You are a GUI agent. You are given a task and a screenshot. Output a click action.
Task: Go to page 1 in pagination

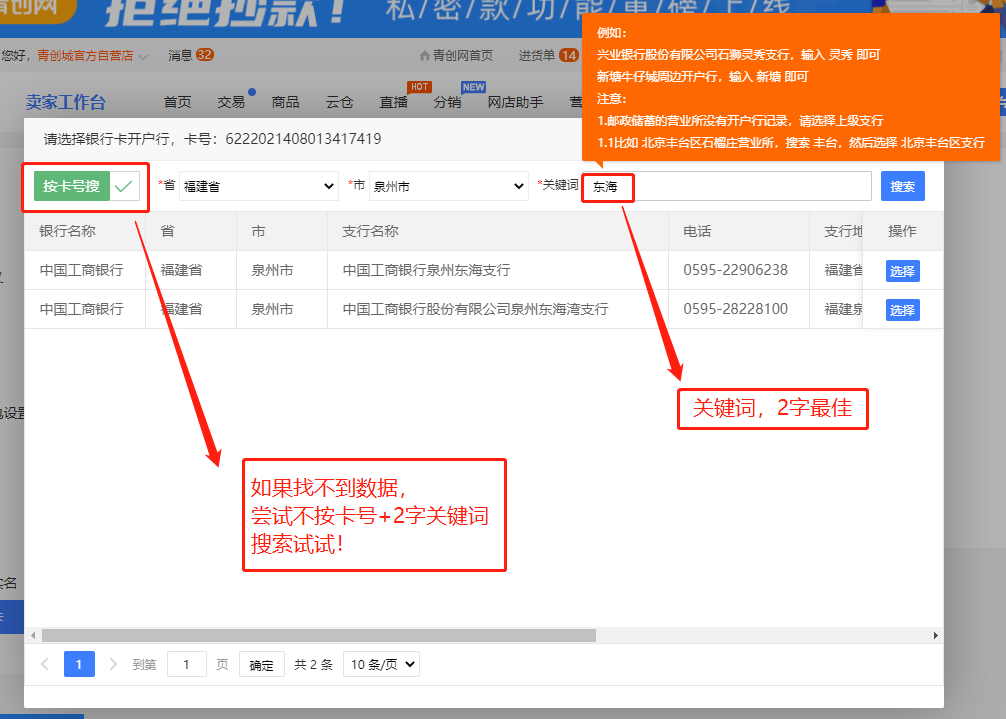(79, 664)
